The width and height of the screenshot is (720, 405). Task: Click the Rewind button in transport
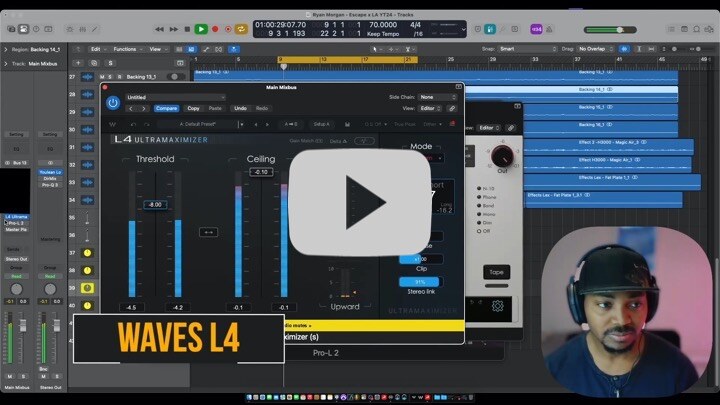159,29
